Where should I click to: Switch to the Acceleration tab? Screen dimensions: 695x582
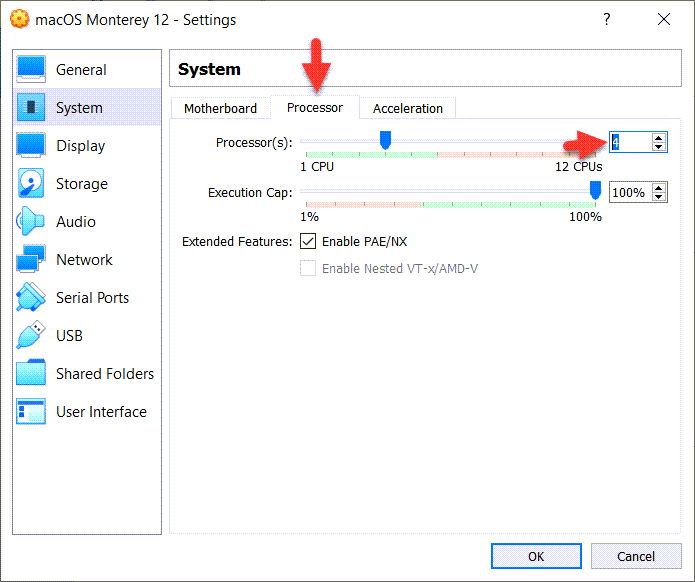(x=407, y=108)
